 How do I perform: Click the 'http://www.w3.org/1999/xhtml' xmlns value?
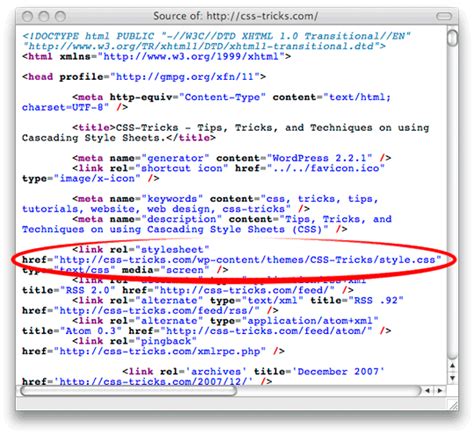pyautogui.click(x=191, y=56)
